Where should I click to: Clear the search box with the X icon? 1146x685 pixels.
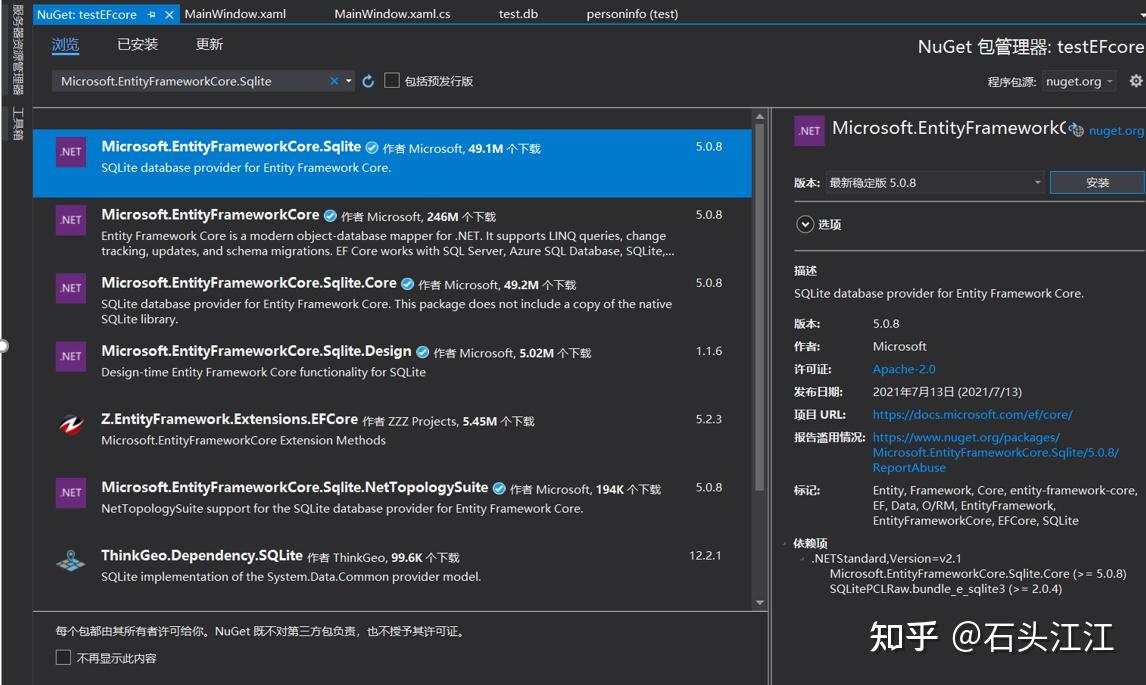(332, 79)
